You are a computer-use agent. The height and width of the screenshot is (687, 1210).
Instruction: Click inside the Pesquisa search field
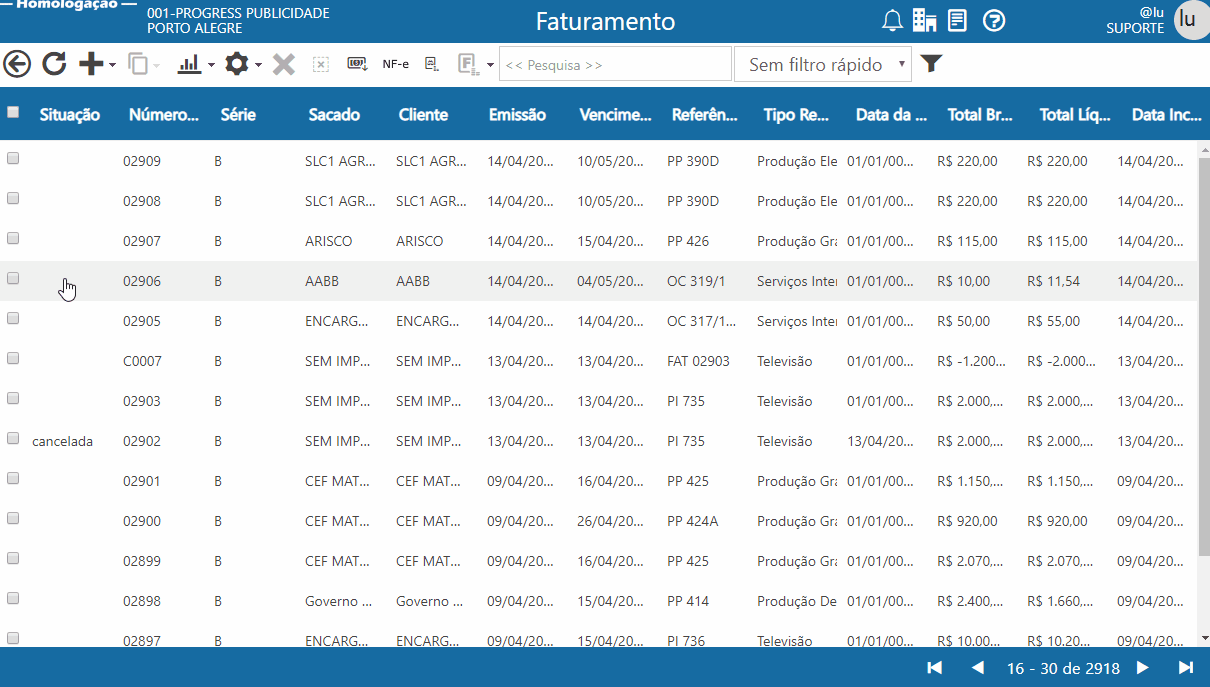[x=615, y=64]
